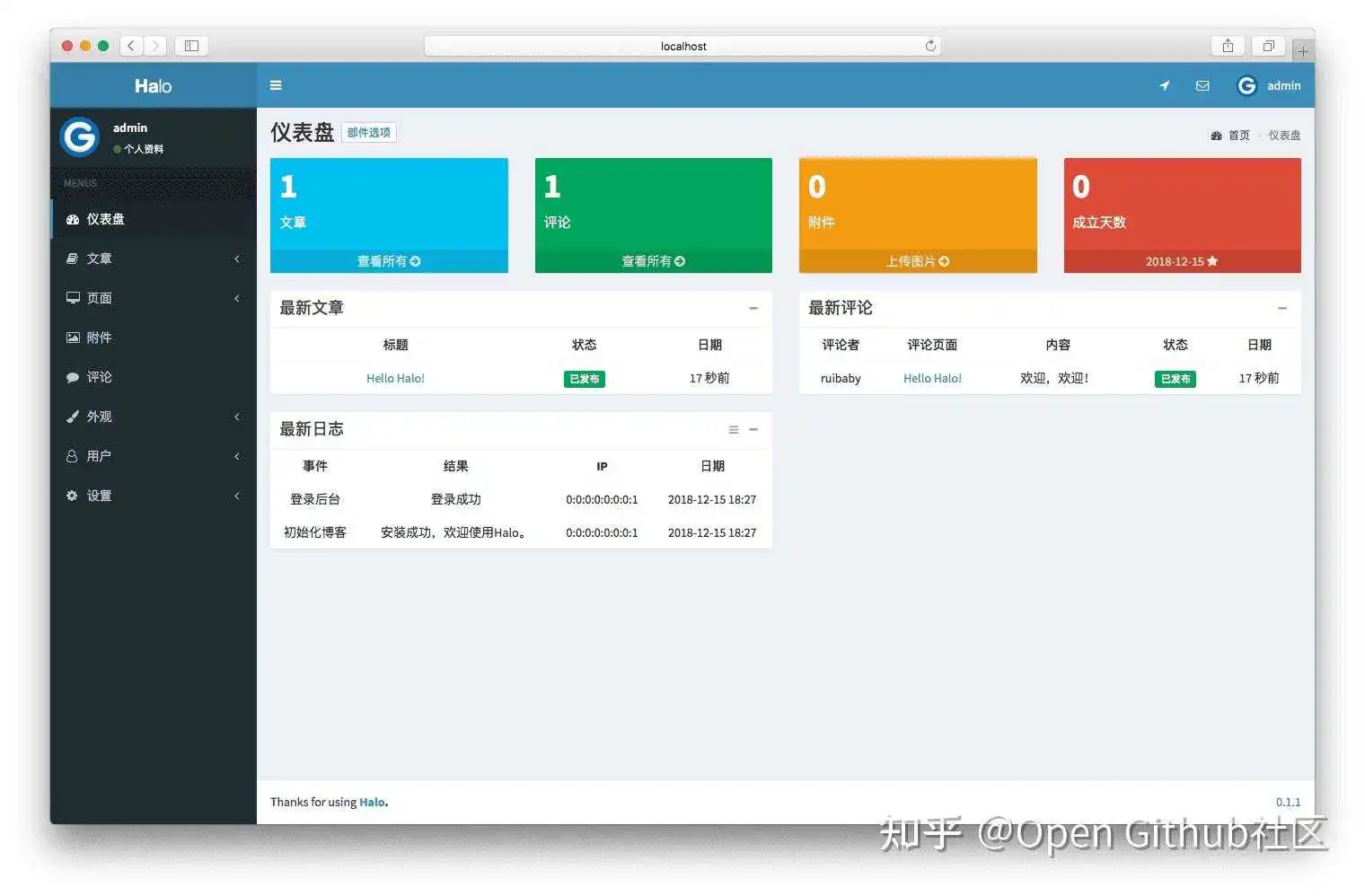The height and width of the screenshot is (896, 1365).
Task: Expand the 外观 submenu chevron
Action: tap(237, 417)
